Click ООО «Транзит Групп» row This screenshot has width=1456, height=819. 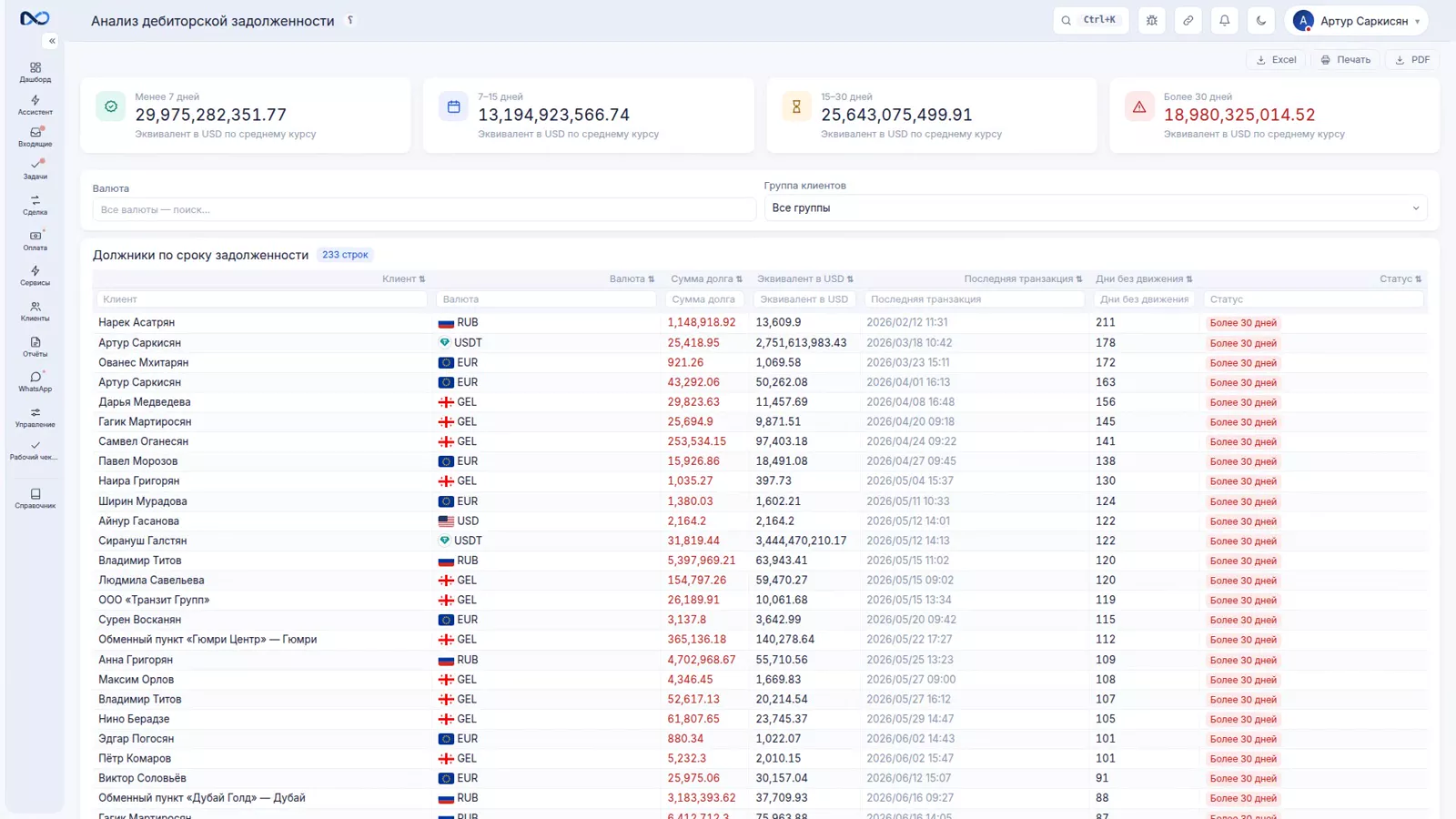[x=760, y=600]
